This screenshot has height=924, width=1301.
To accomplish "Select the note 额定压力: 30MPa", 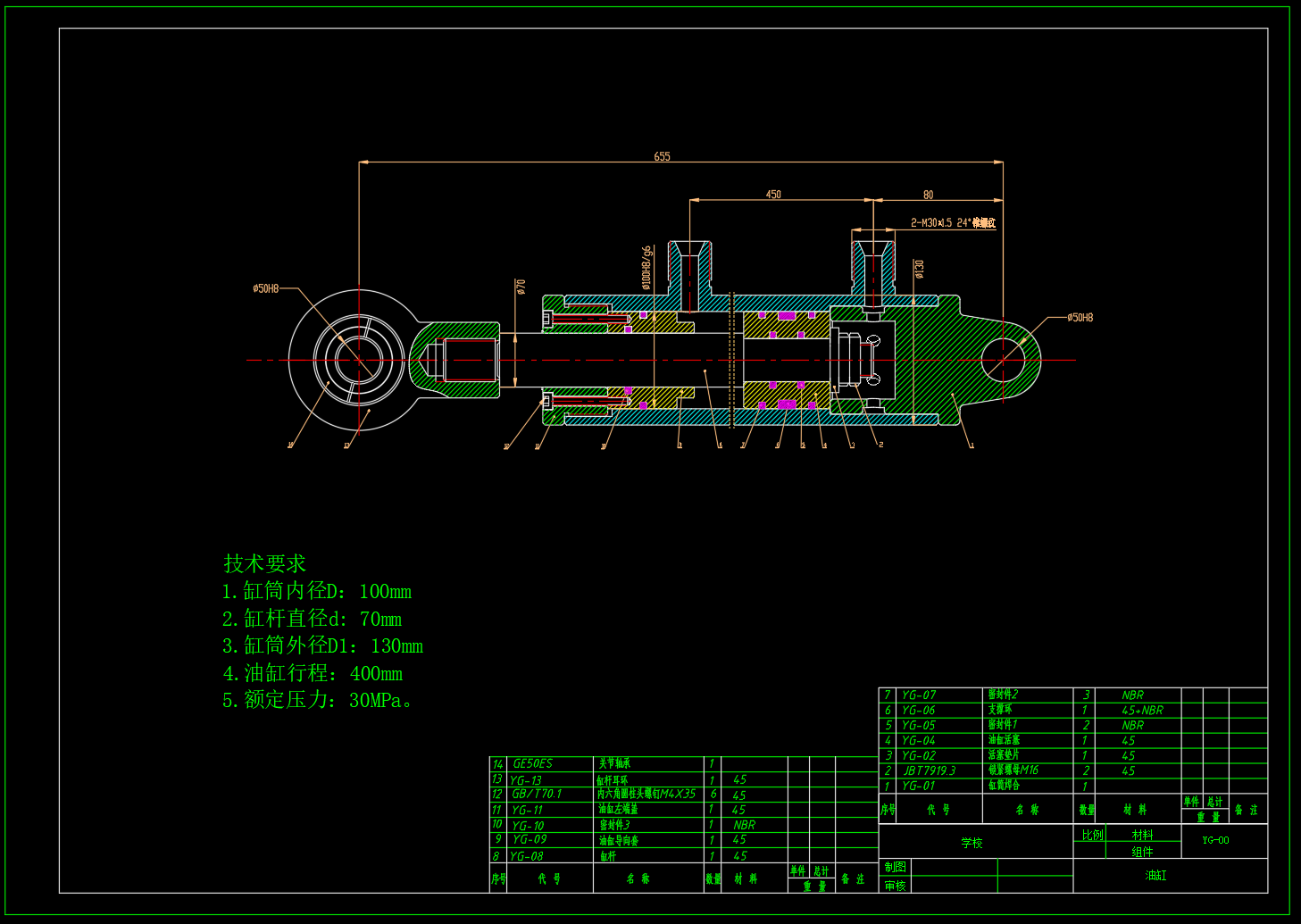I will (x=318, y=700).
